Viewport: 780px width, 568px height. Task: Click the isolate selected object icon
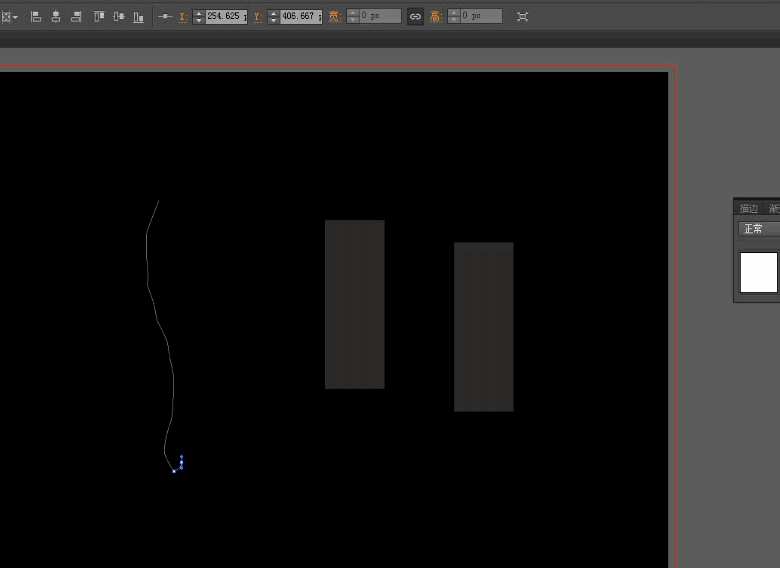click(x=522, y=16)
